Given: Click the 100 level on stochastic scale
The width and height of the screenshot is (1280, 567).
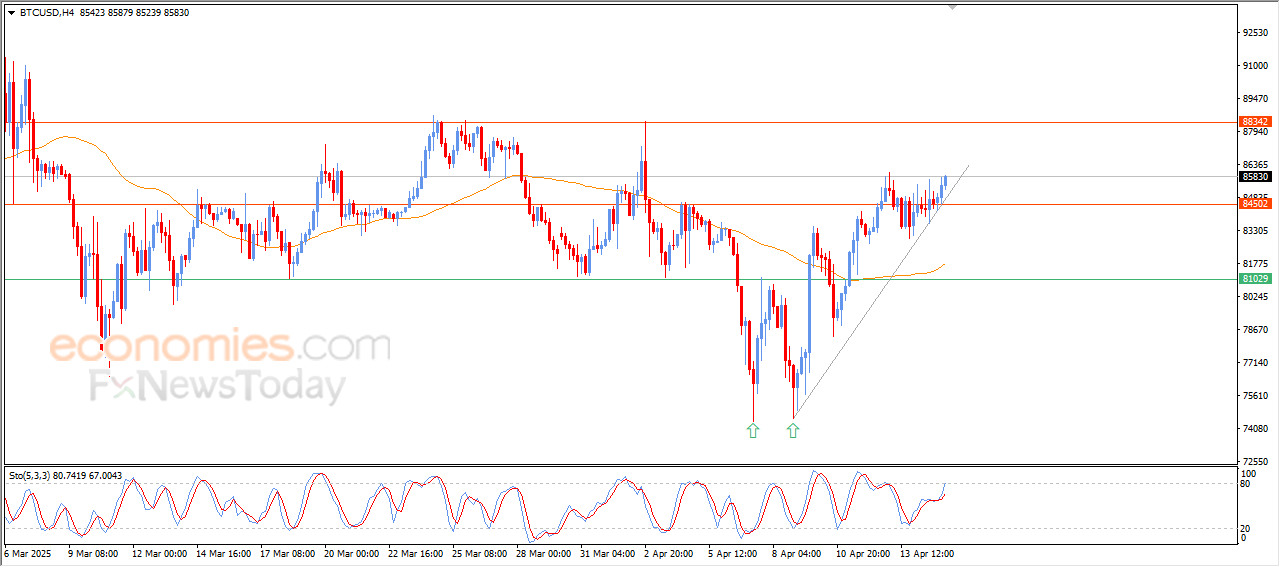Looking at the screenshot, I should 1248,473.
